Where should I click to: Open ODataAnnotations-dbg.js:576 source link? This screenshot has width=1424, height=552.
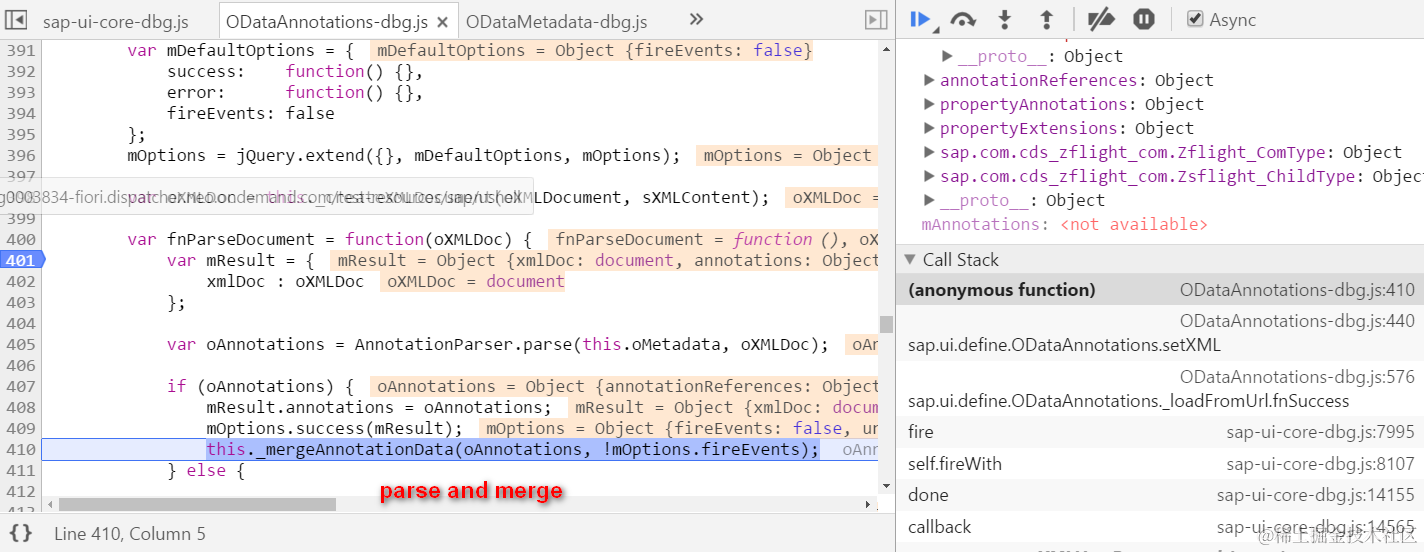pyautogui.click(x=1297, y=377)
